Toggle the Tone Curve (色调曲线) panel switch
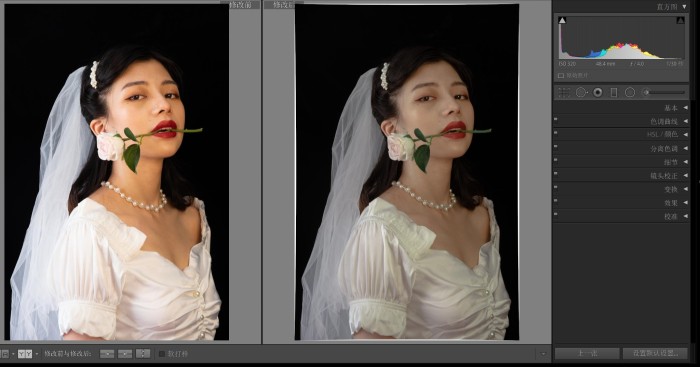The height and width of the screenshot is (367, 700). (556, 119)
